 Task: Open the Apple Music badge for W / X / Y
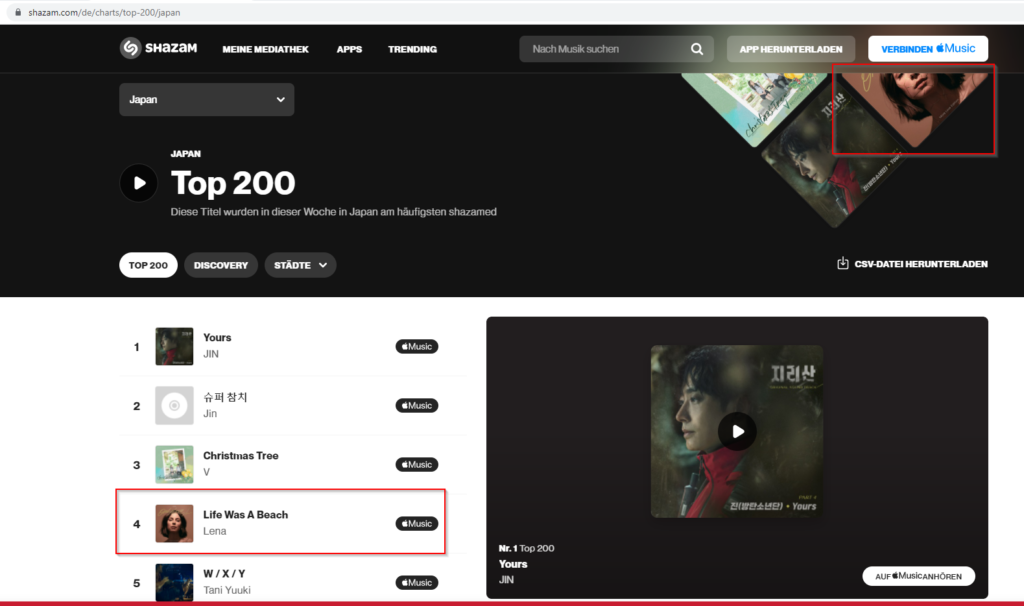coord(417,582)
